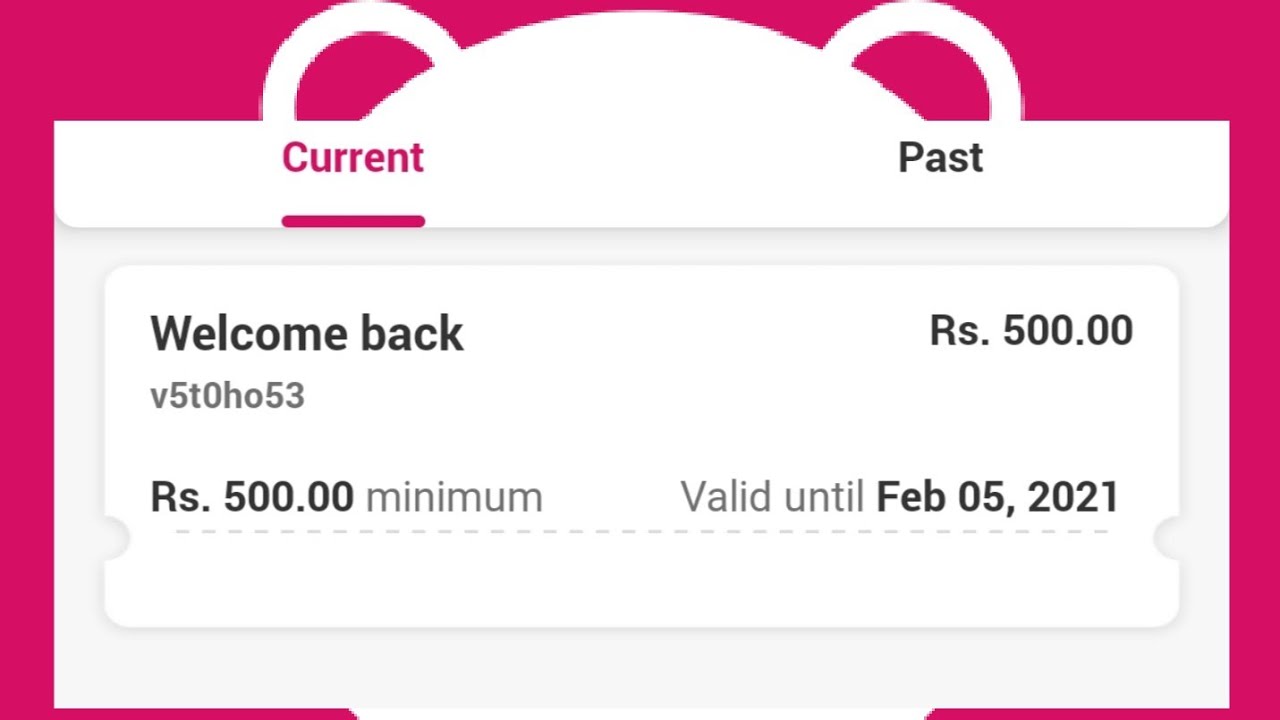
Task: Click the Rs. 500.00 minimum amount
Action: [252, 497]
